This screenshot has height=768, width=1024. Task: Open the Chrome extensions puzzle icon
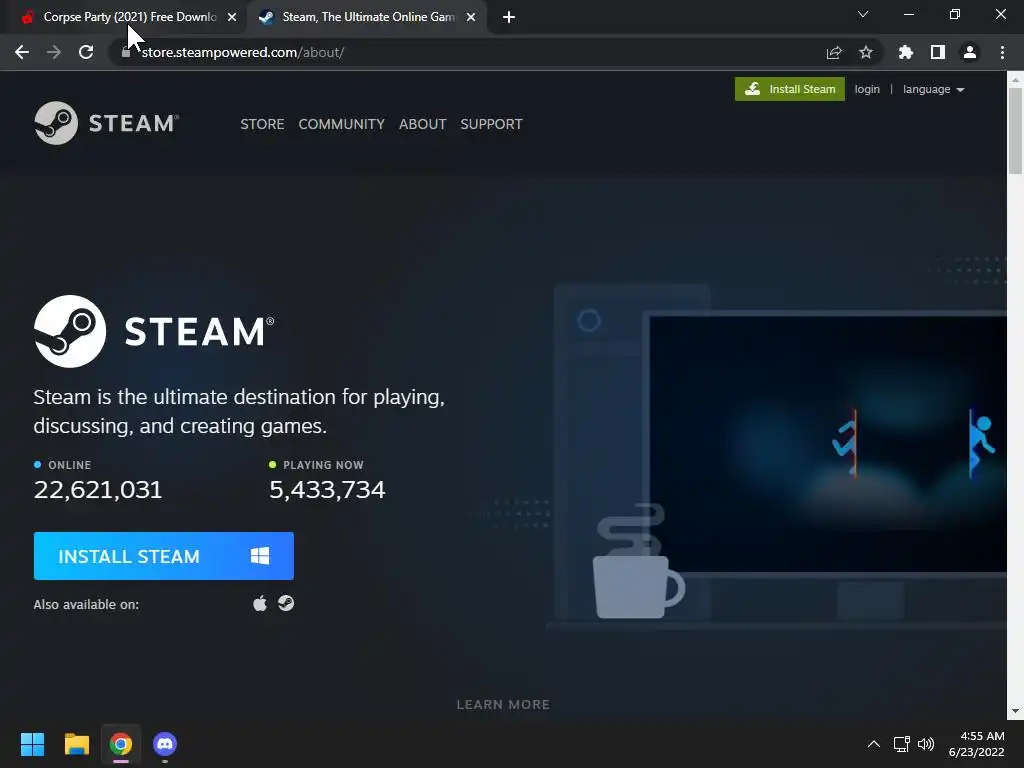(x=906, y=52)
